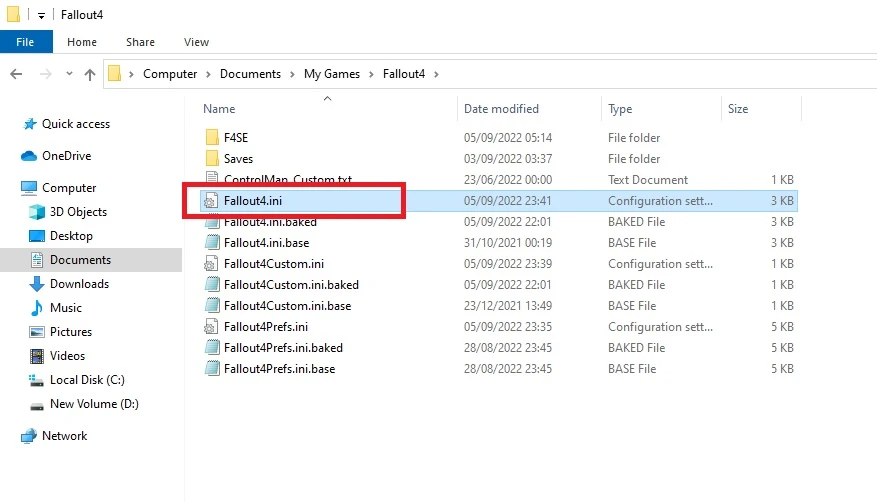Open 3D Objects in sidebar

78,212
